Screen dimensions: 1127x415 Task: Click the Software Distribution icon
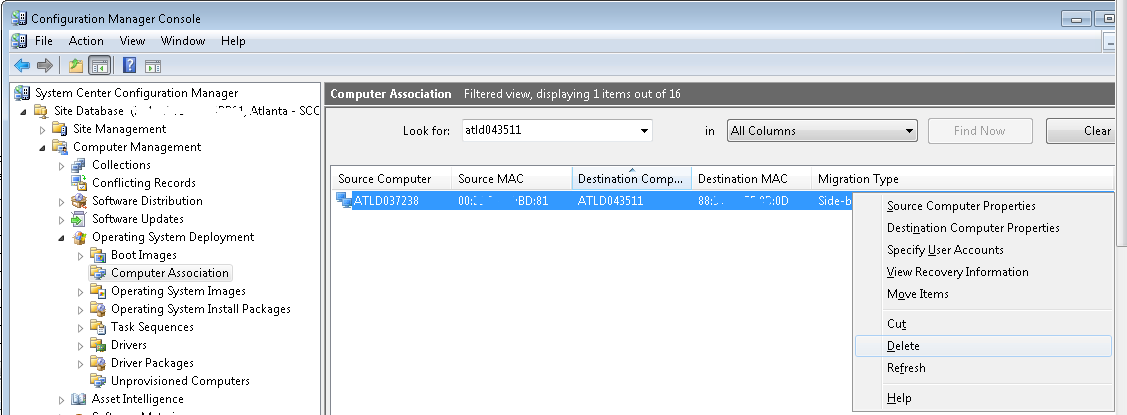point(78,201)
